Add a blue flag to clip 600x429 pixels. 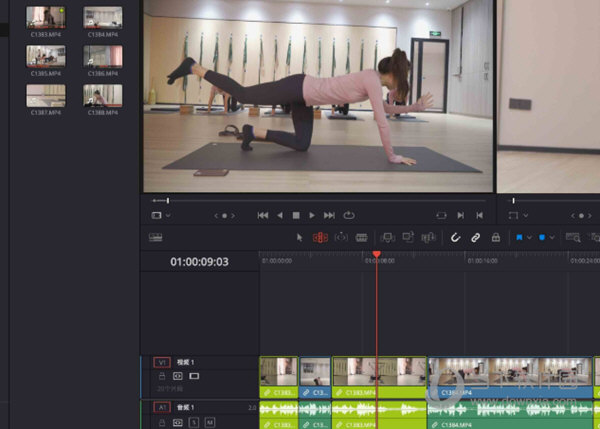(x=519, y=238)
